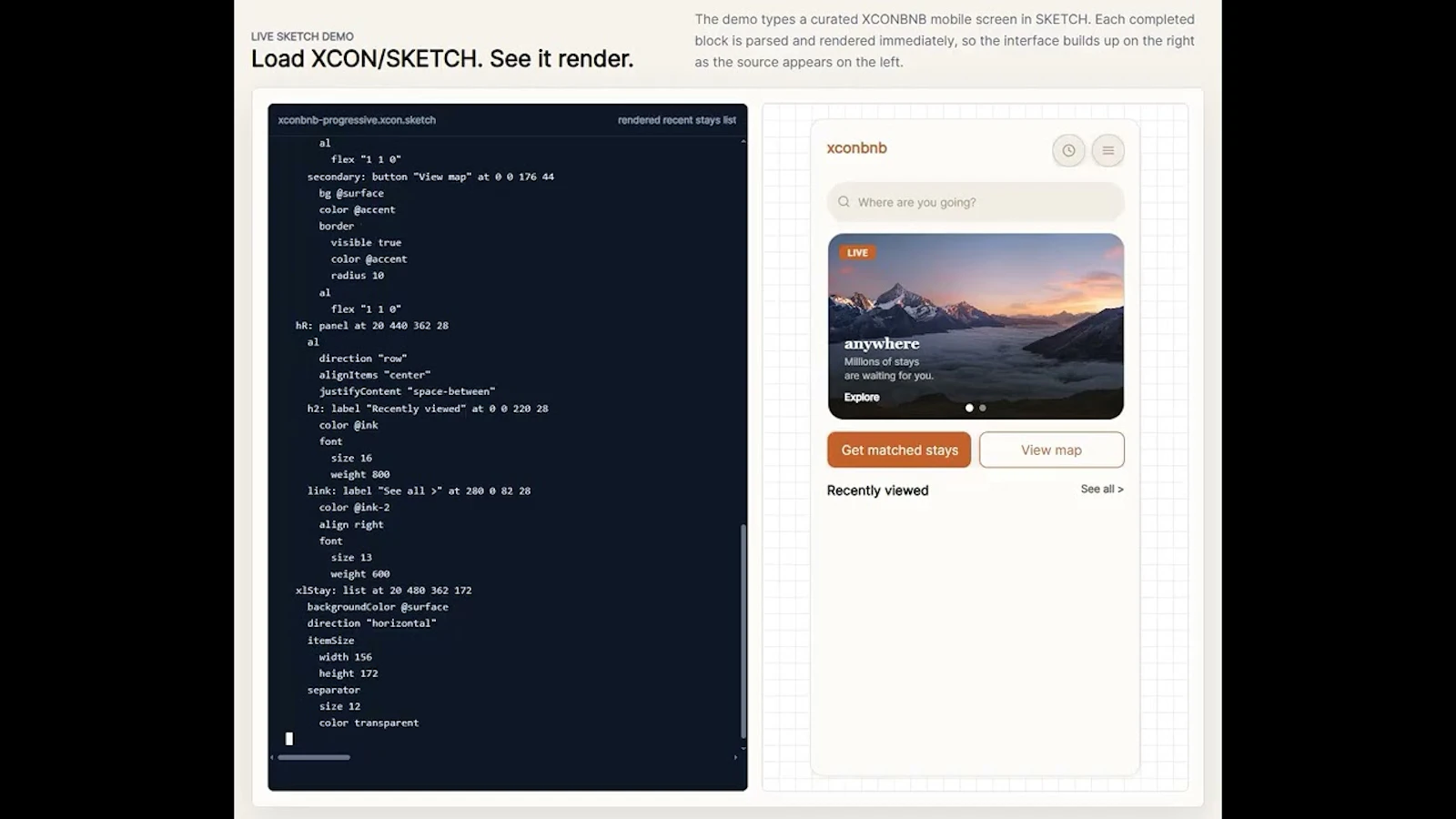Screen dimensions: 1456x819
Task: Click the code line 'weight 800'
Action: pos(360,474)
